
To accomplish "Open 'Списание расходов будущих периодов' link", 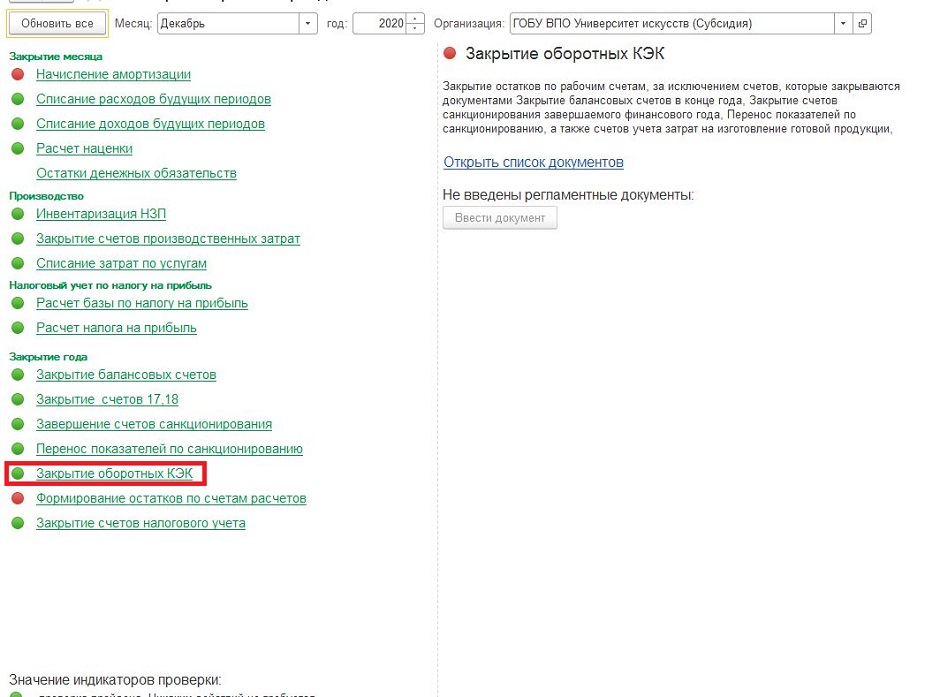I will [x=153, y=99].
